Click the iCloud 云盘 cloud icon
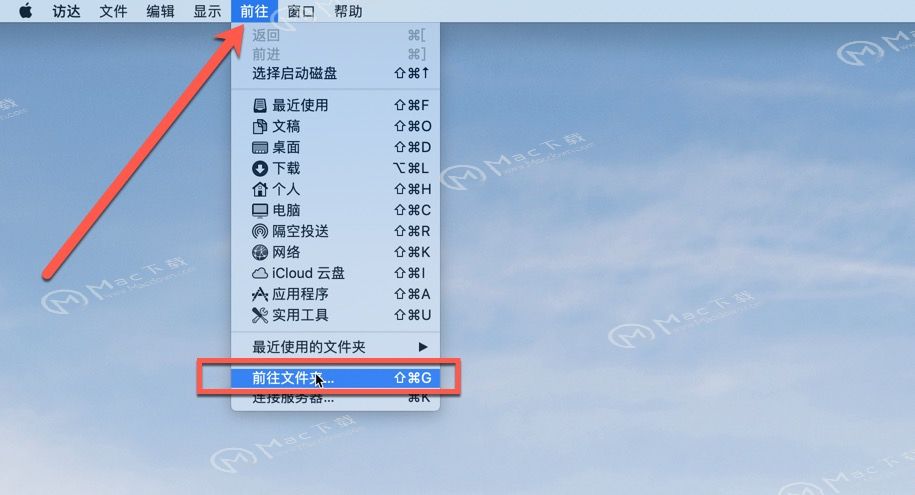This screenshot has height=495, width=915. pos(260,273)
